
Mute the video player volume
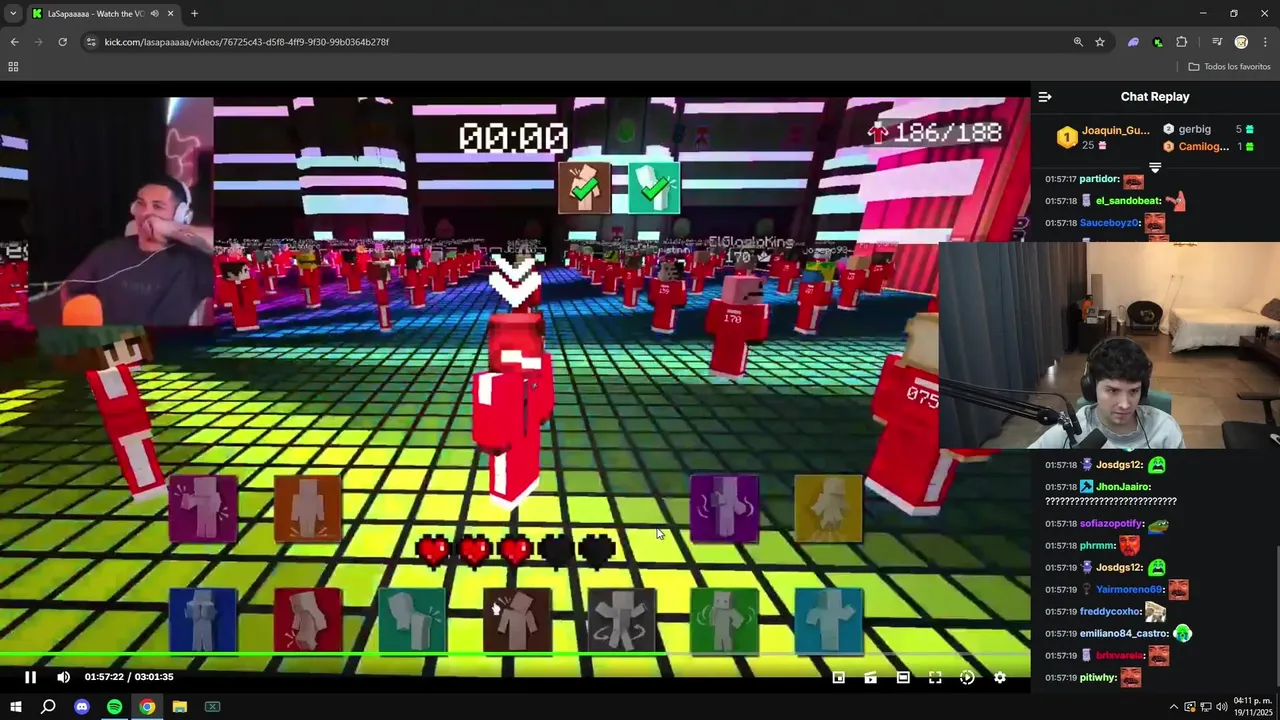63,677
